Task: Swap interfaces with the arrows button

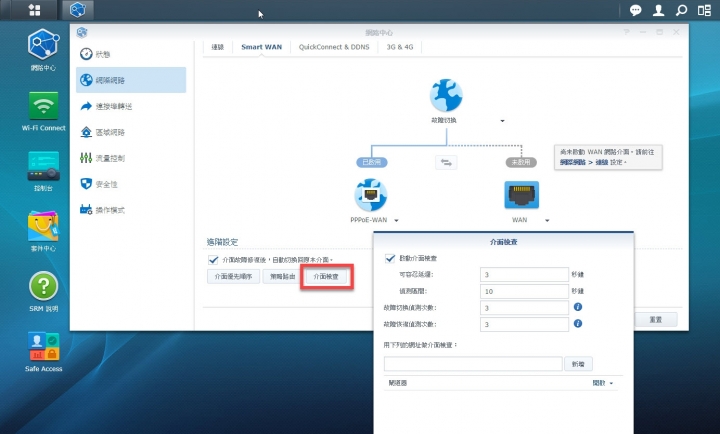Action: (x=446, y=162)
